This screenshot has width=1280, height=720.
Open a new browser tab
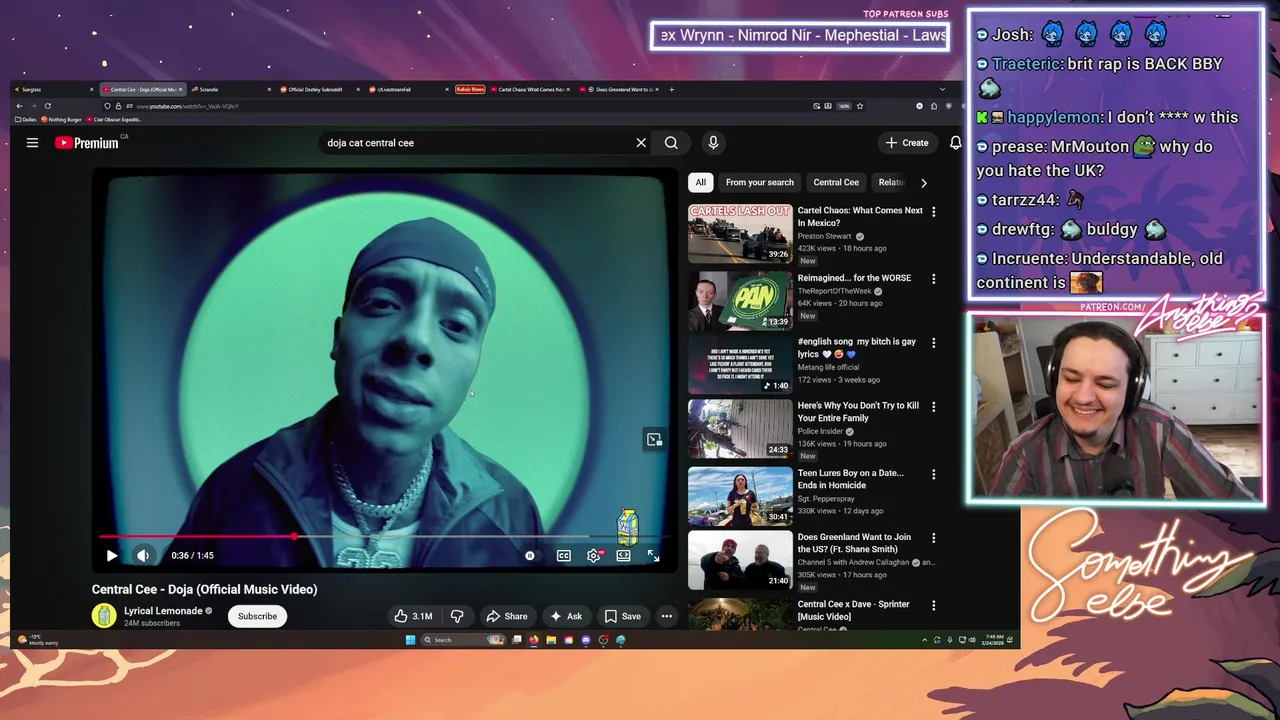pyautogui.click(x=671, y=89)
